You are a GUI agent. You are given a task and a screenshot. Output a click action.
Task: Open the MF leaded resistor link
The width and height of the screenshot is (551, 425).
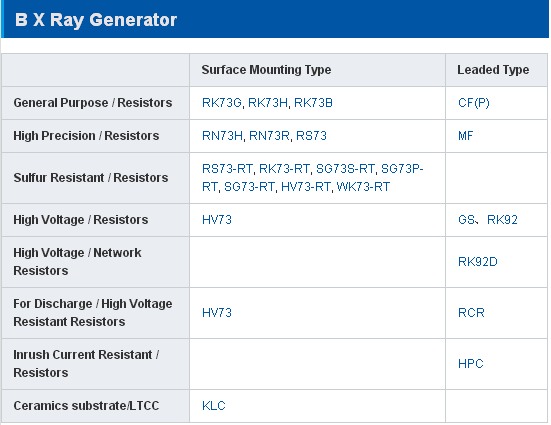coord(466,136)
